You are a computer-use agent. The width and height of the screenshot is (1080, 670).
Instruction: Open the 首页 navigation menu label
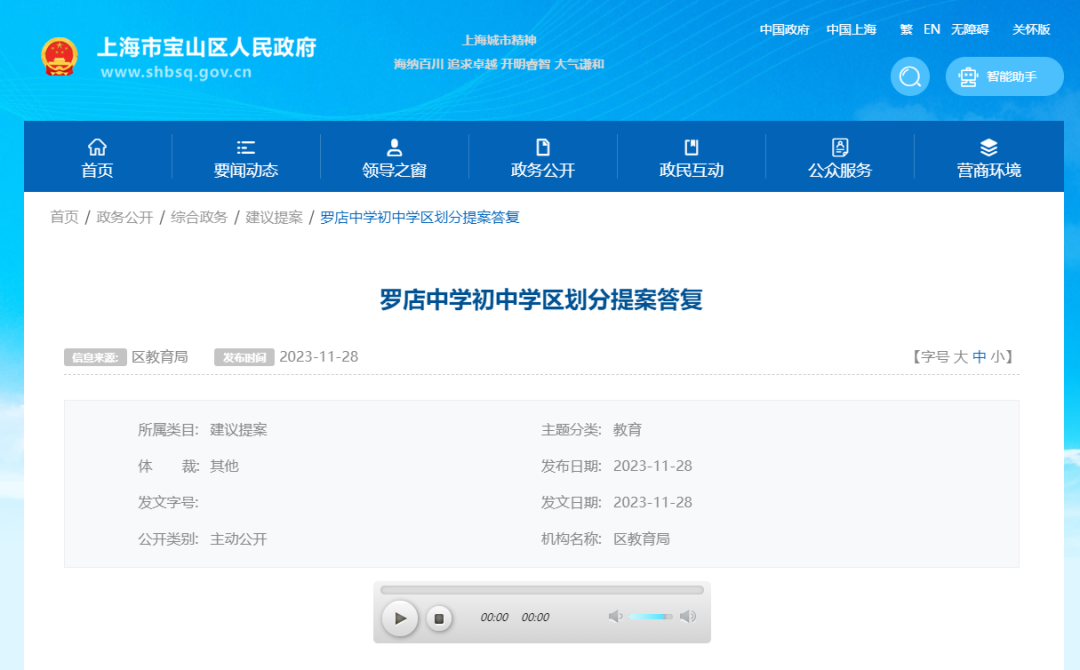(97, 170)
